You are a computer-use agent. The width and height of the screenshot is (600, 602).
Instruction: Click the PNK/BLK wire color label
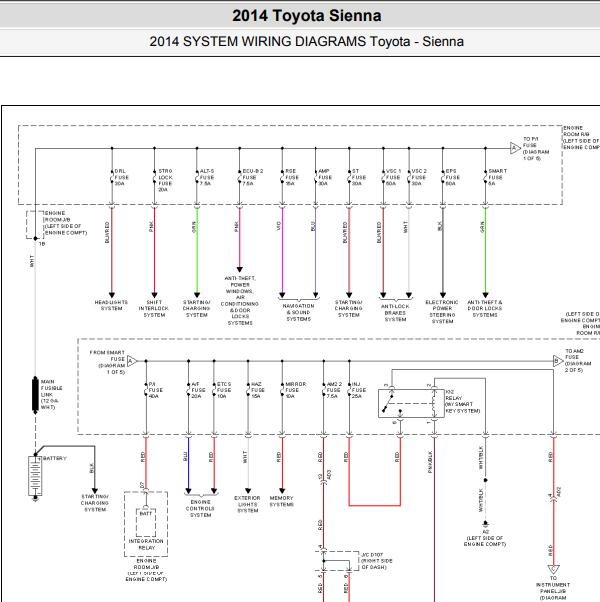tap(430, 462)
